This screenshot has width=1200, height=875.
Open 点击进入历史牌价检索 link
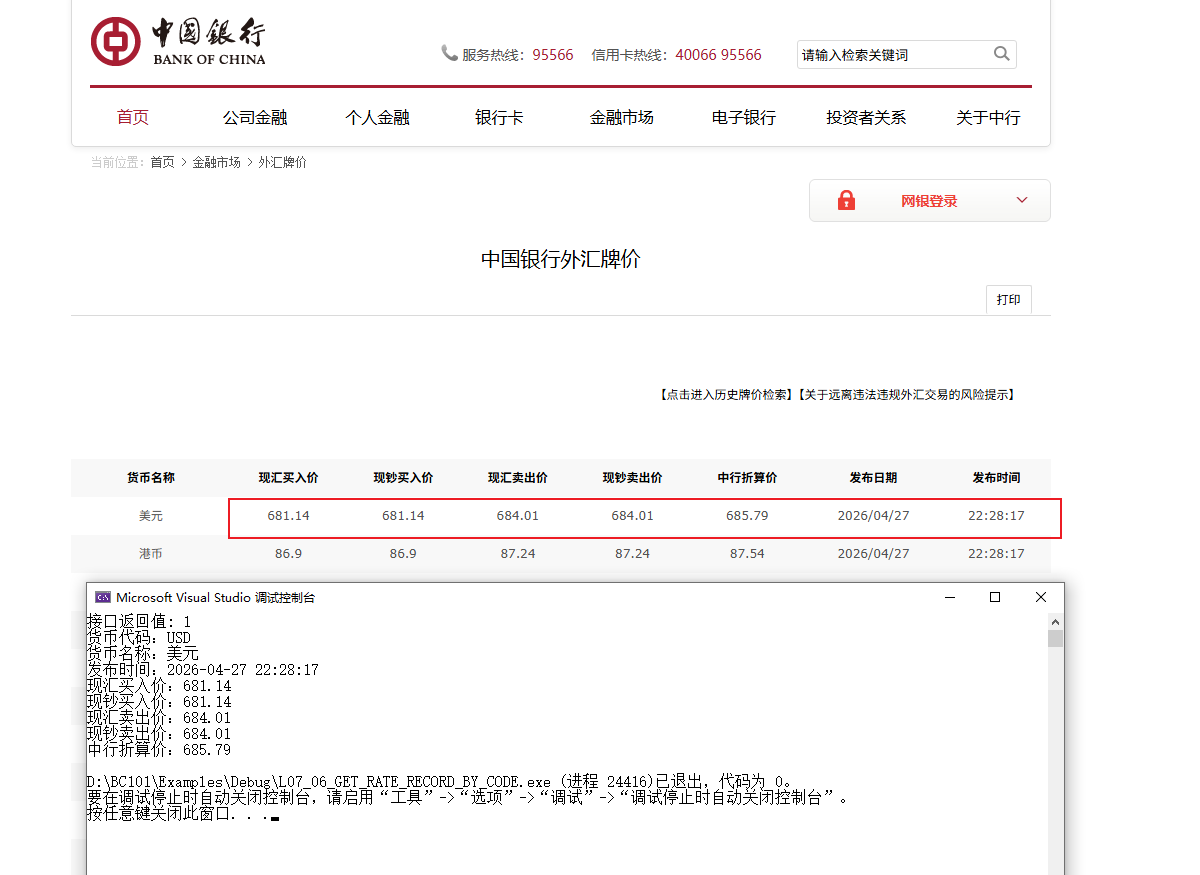coord(725,395)
